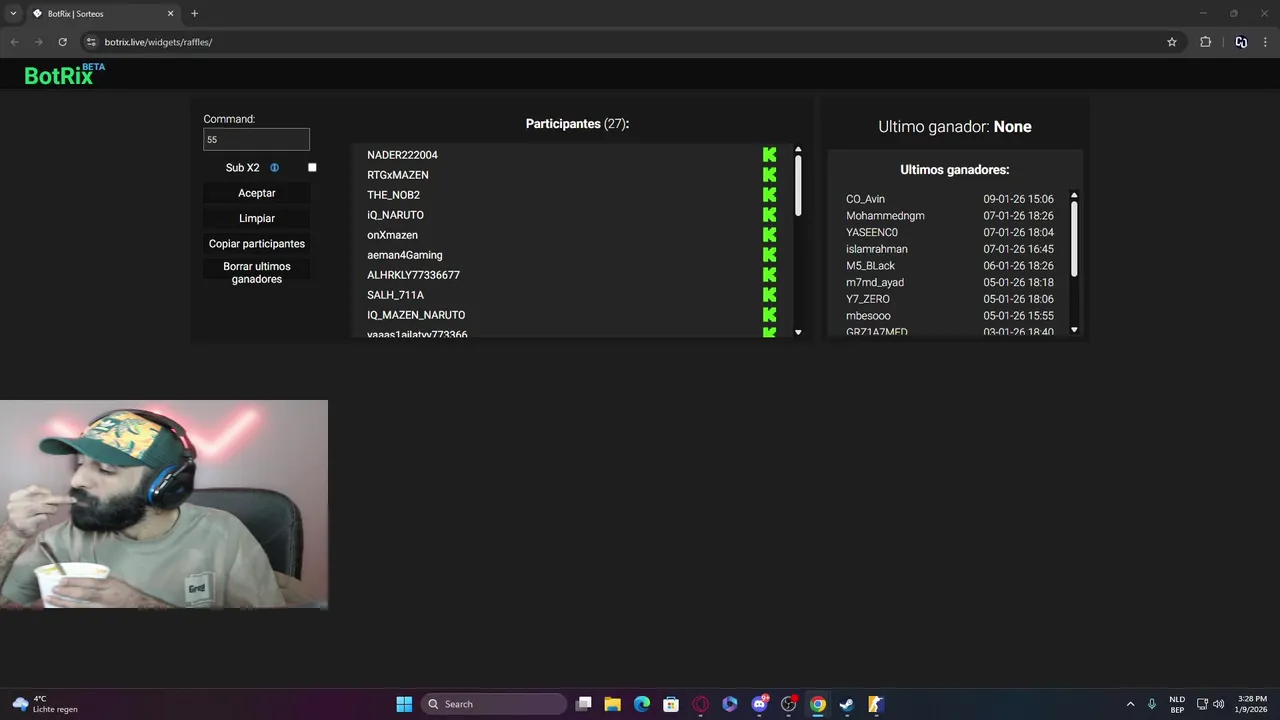The image size is (1280, 720).
Task: Click Borrar ultimos ganadores button
Action: [x=257, y=273]
